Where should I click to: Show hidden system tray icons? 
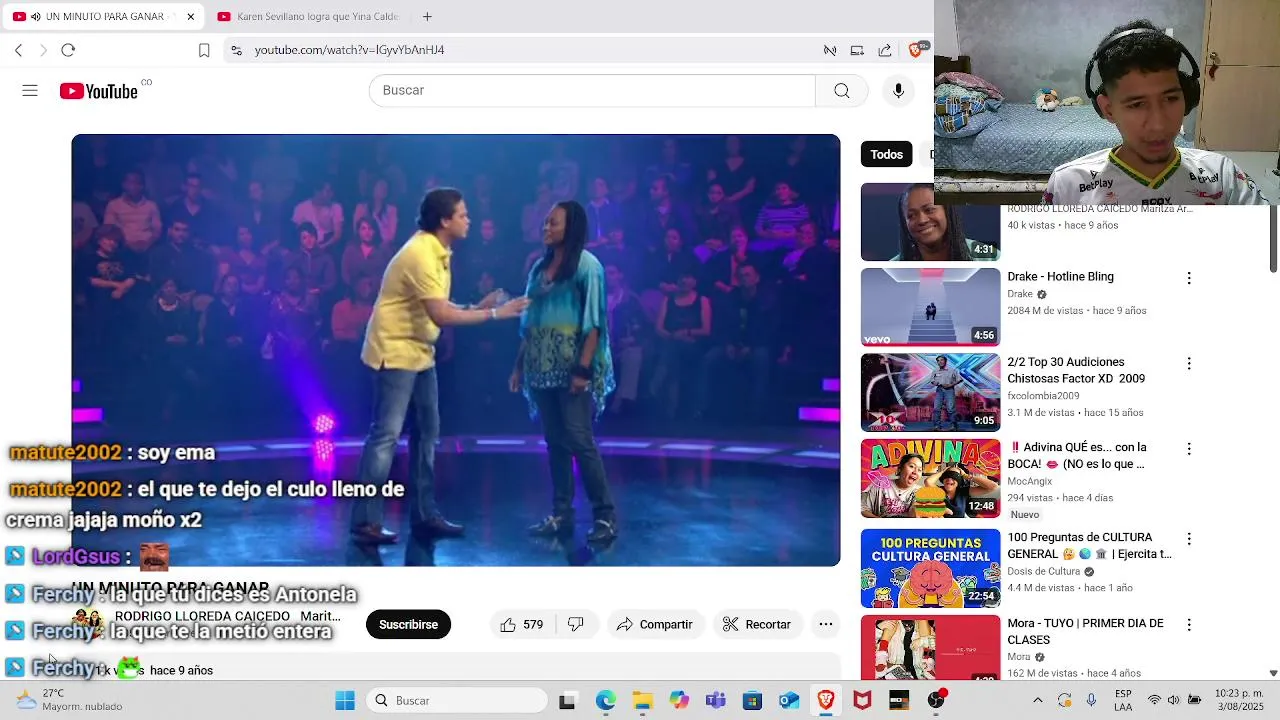(1037, 701)
